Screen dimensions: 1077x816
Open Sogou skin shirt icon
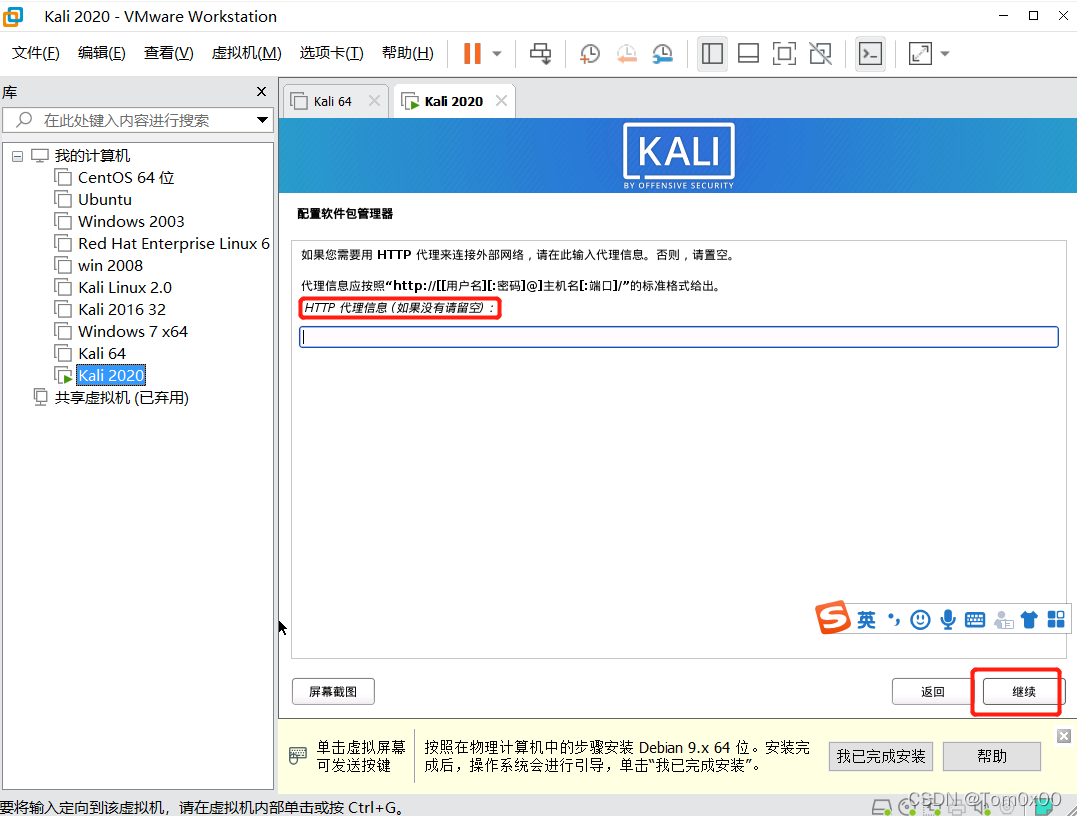tap(1029, 620)
